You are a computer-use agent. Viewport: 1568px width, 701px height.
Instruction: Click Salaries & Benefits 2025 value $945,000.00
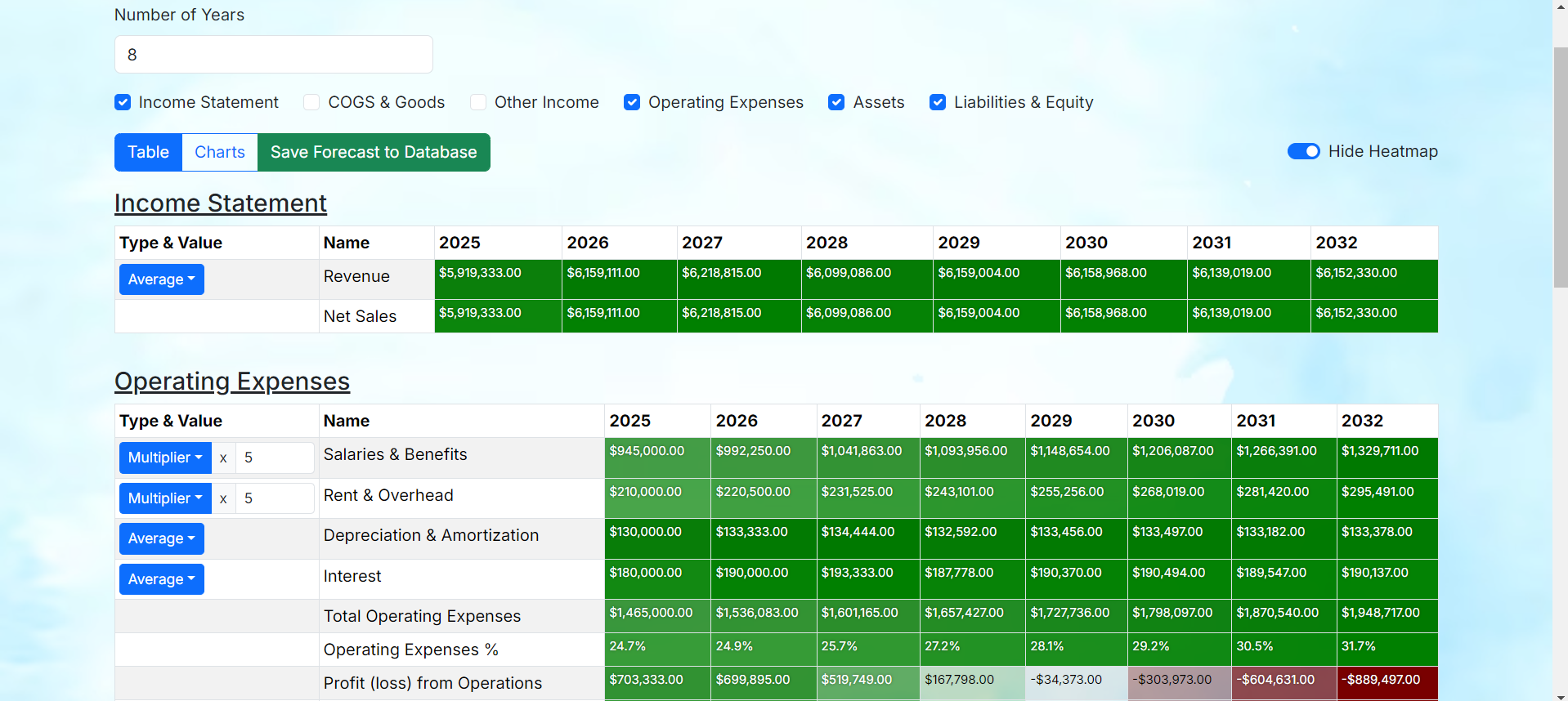[x=657, y=458]
